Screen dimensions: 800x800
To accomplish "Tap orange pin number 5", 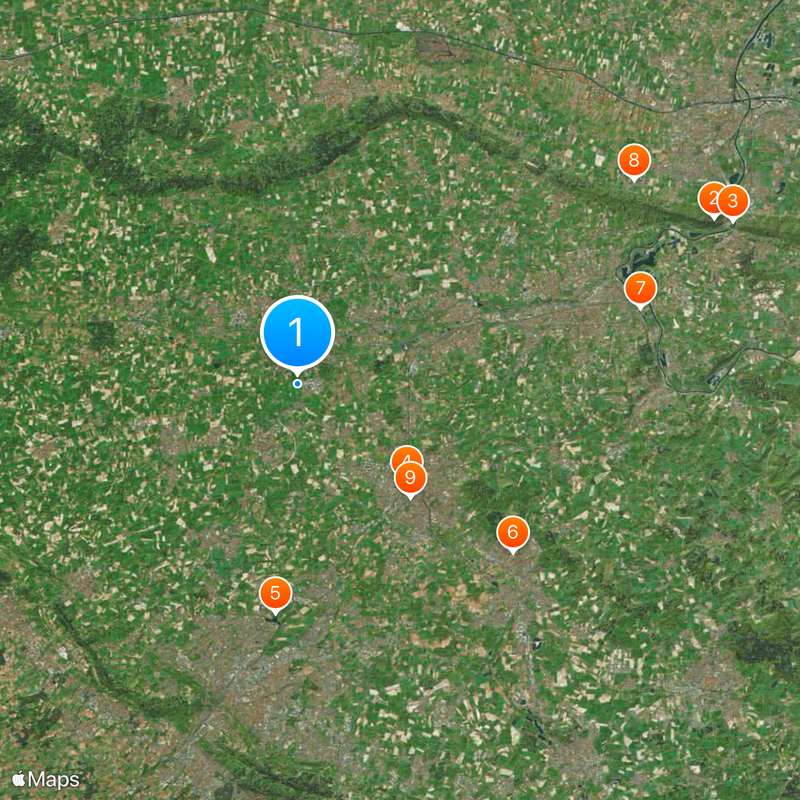I will point(276,594).
